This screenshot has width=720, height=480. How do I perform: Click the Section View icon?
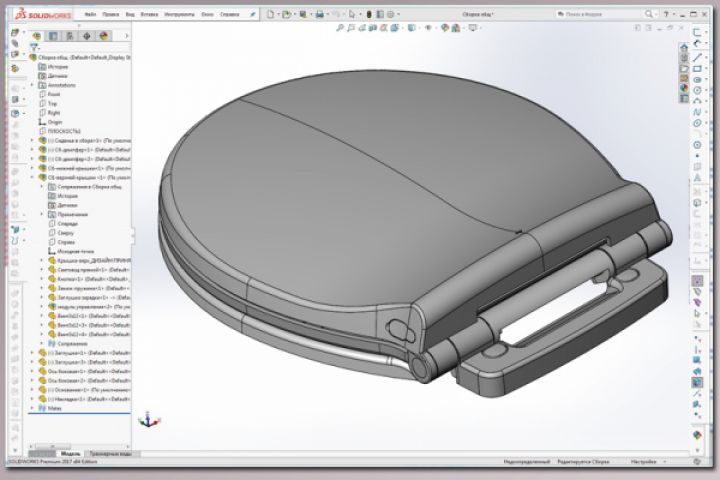[373, 28]
